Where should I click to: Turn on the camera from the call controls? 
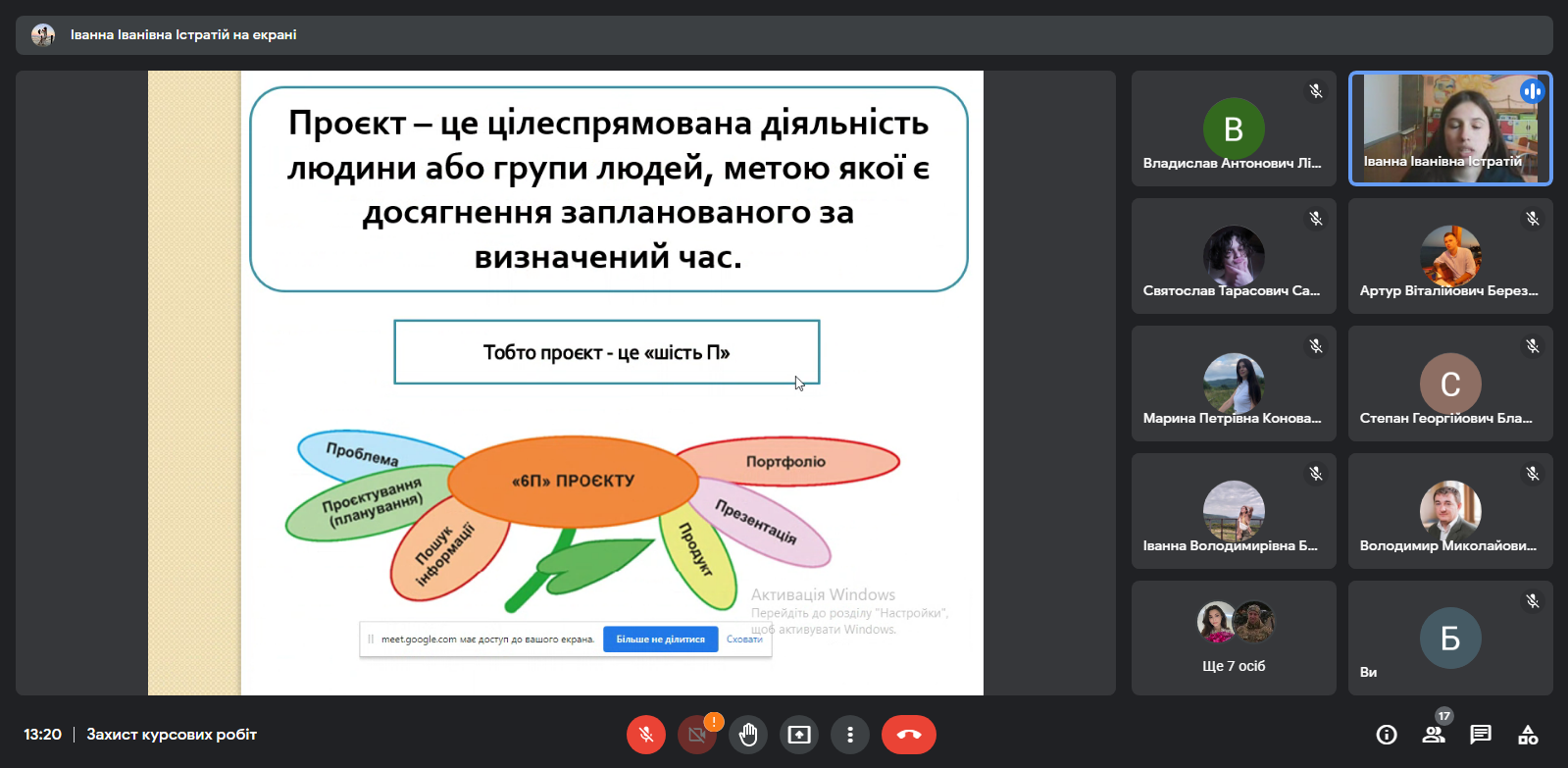pos(696,735)
